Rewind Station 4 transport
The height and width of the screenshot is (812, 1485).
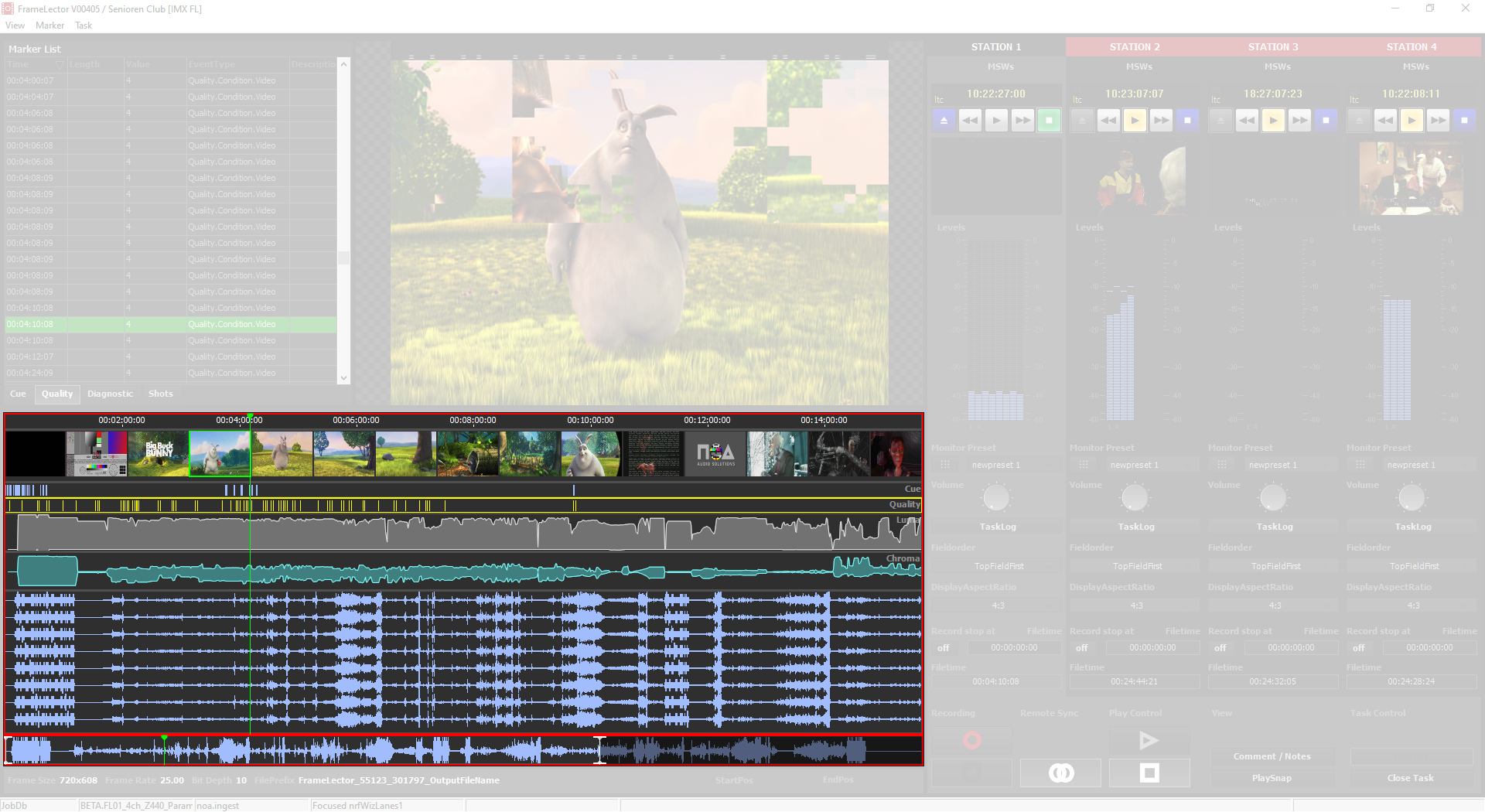(1385, 121)
